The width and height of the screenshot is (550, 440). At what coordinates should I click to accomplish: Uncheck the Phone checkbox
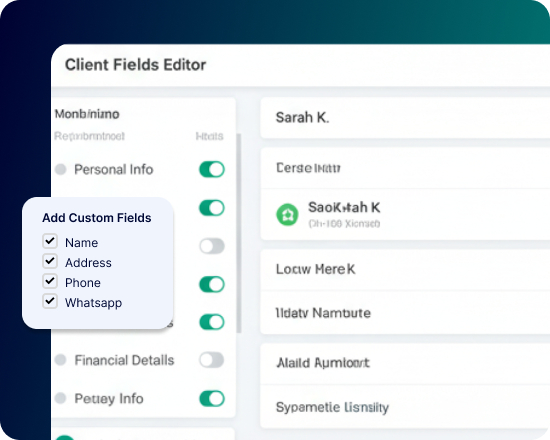tap(50, 281)
